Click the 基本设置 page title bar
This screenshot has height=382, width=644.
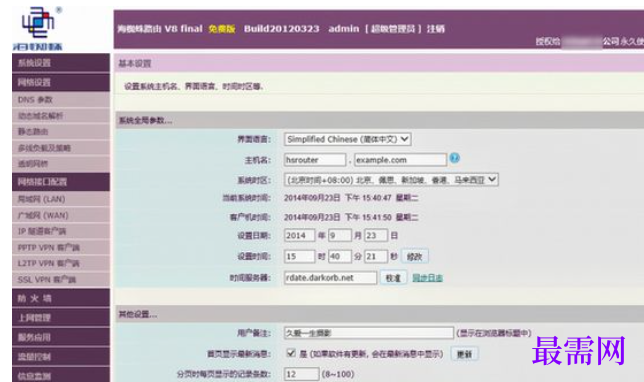pos(379,64)
